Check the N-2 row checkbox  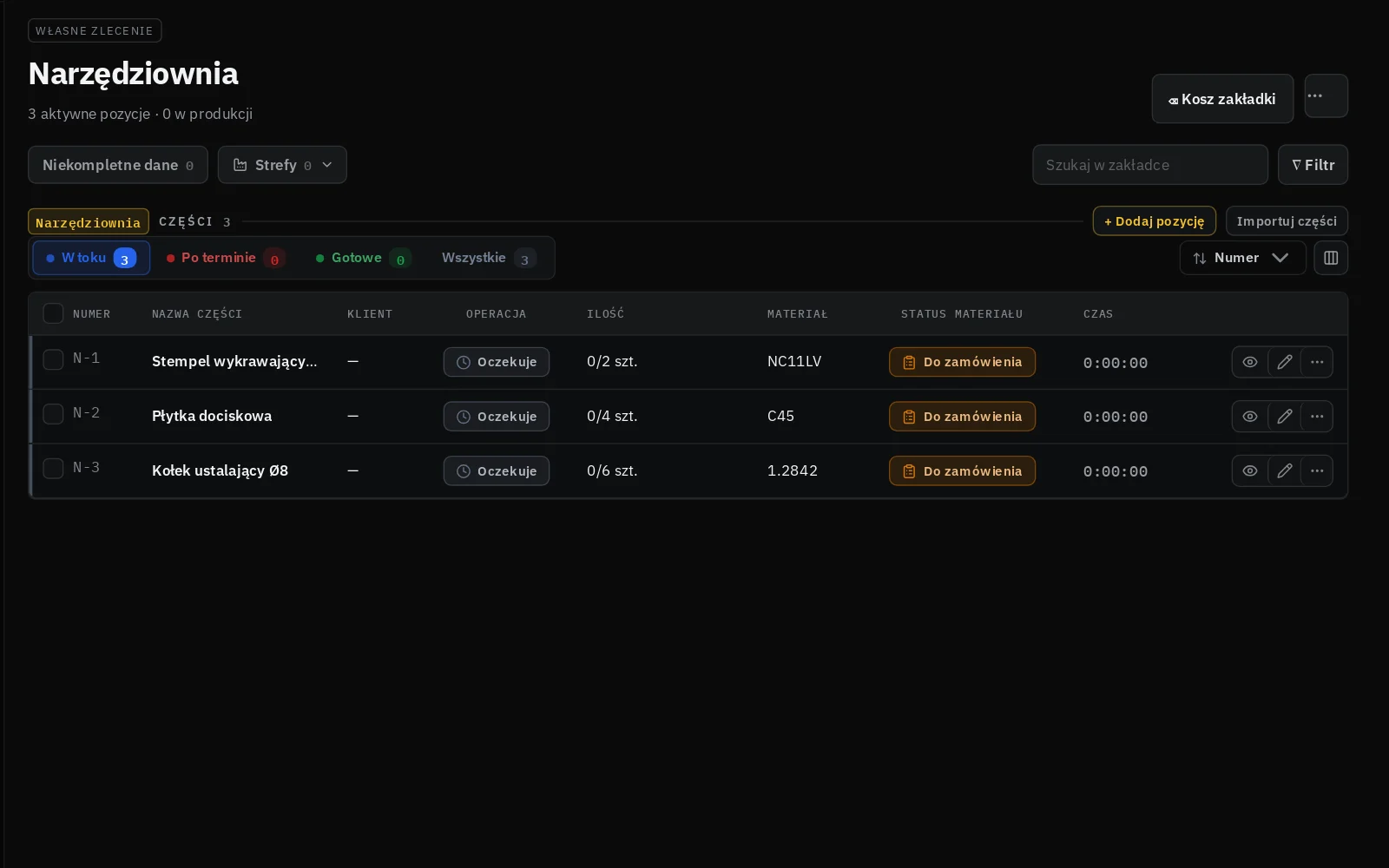click(x=53, y=414)
